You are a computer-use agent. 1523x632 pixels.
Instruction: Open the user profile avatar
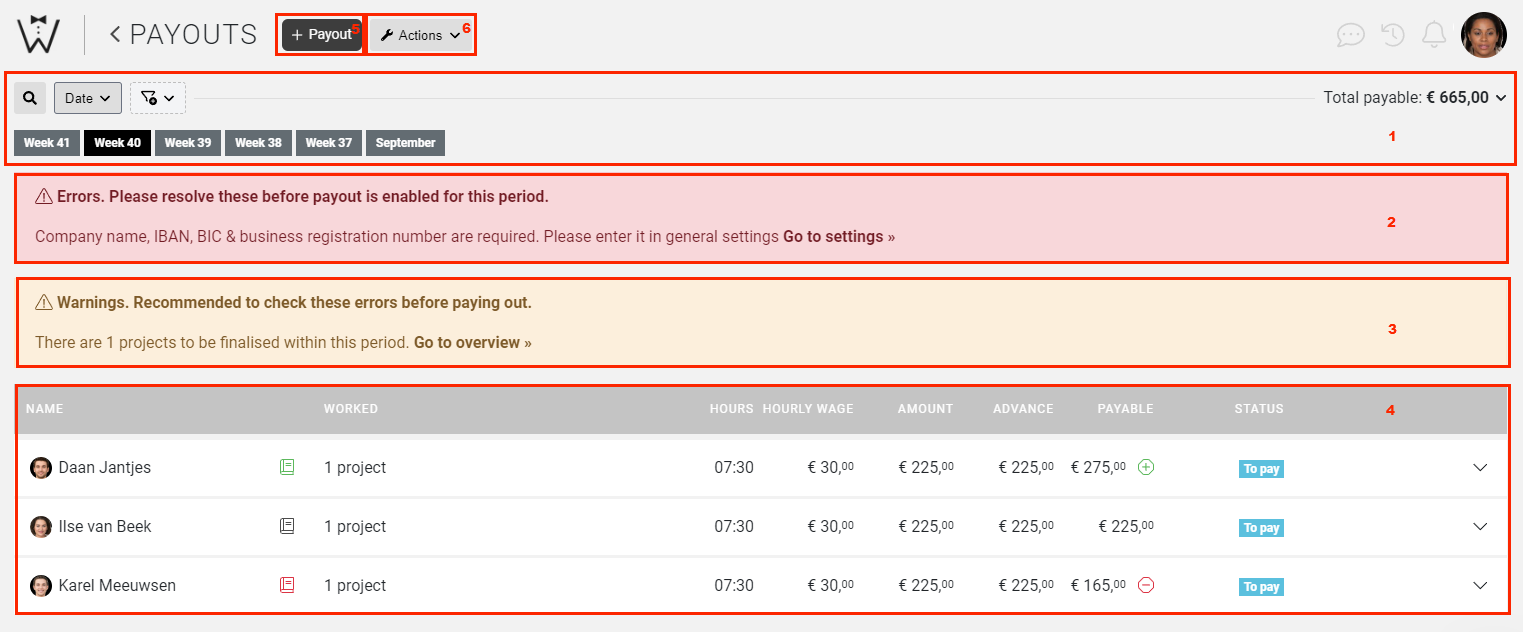coord(1484,35)
